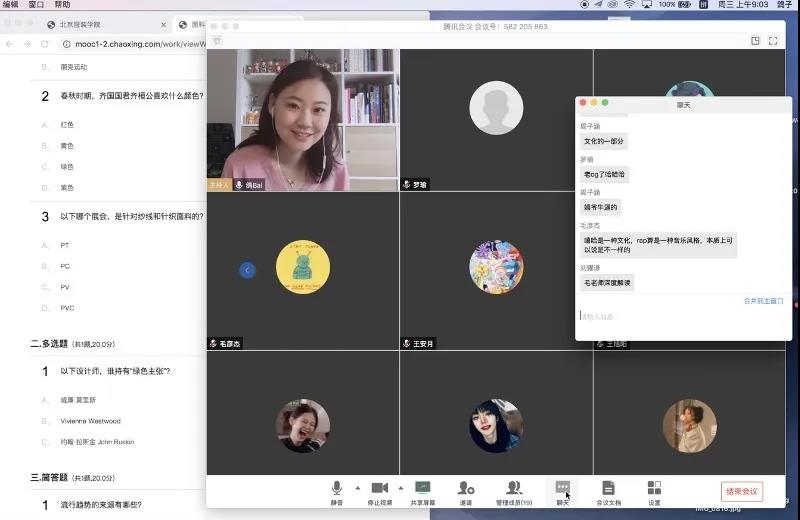
Task: Expand the arrow next to 静音
Action: point(358,488)
